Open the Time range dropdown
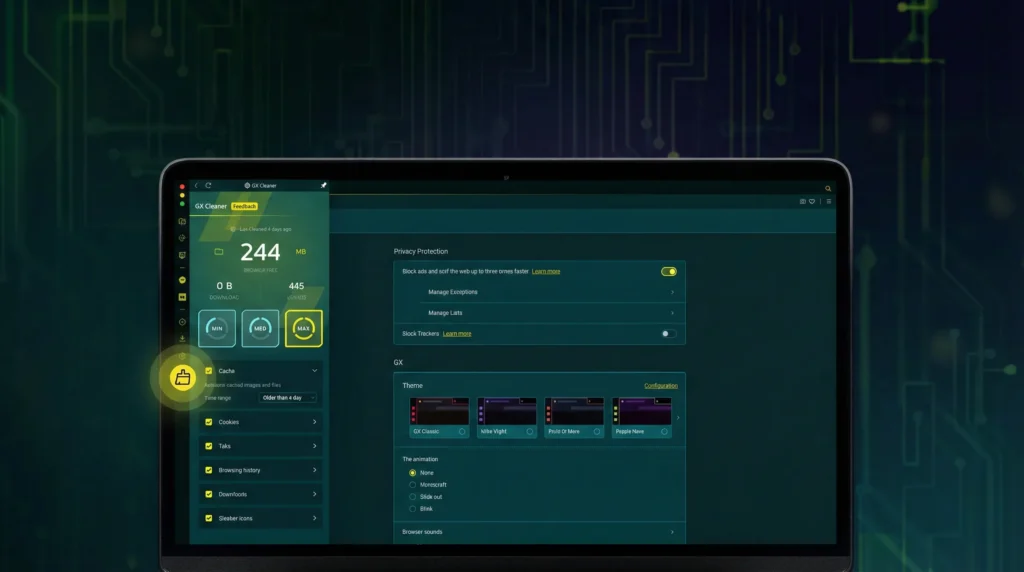Viewport: 1024px width, 572px height. [288, 398]
